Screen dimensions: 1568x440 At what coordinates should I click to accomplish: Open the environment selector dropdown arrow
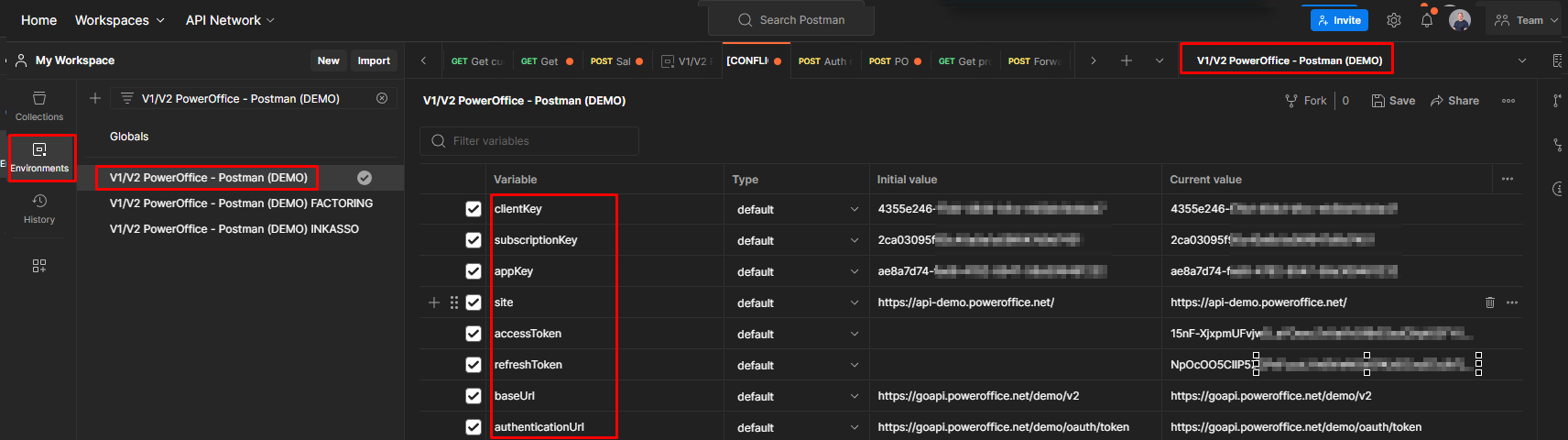[1521, 60]
